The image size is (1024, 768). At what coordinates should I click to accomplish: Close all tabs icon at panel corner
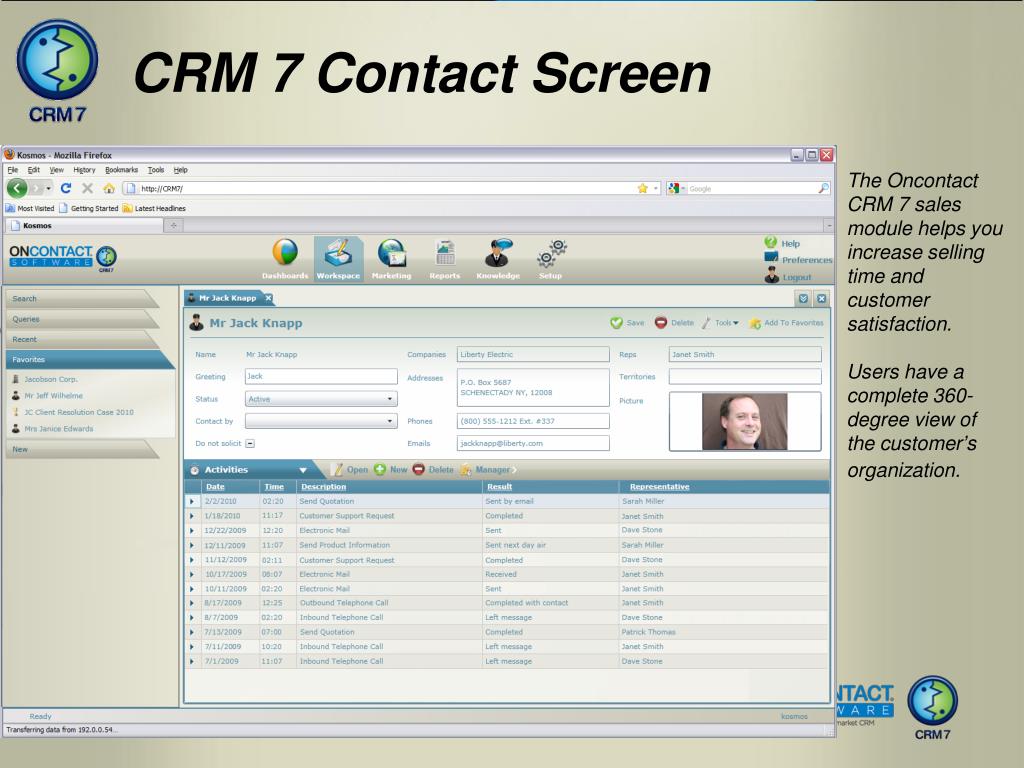pos(822,298)
